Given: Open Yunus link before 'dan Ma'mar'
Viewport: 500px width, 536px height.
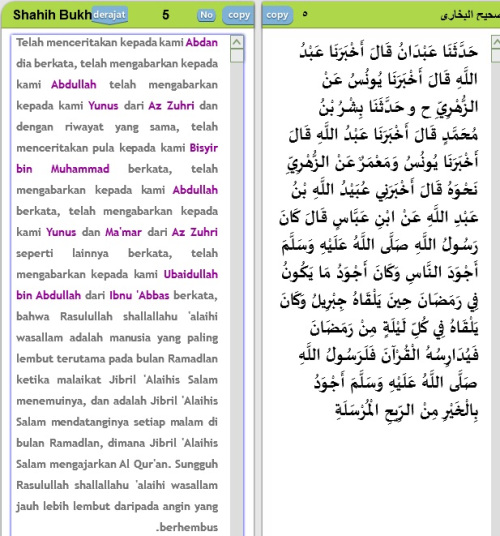Looking at the screenshot, I should (61, 232).
